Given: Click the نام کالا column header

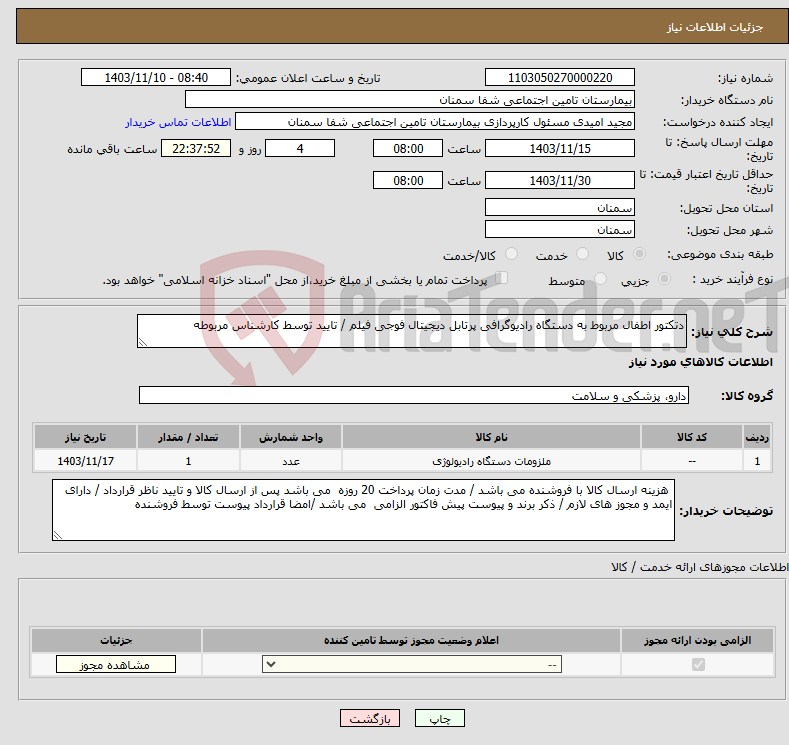Looking at the screenshot, I should coord(491,438).
